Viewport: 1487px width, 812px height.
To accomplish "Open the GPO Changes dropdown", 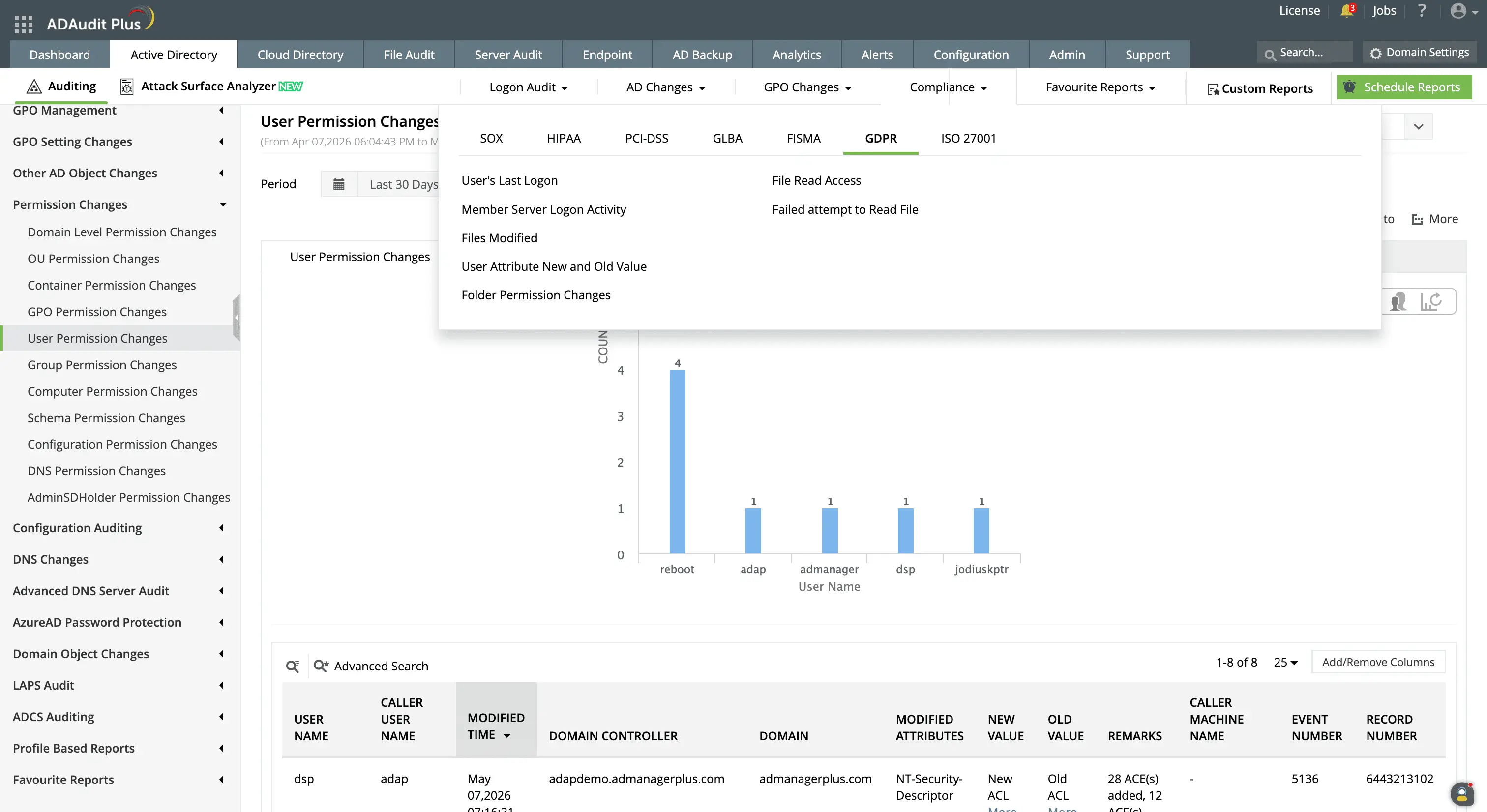I will point(807,87).
